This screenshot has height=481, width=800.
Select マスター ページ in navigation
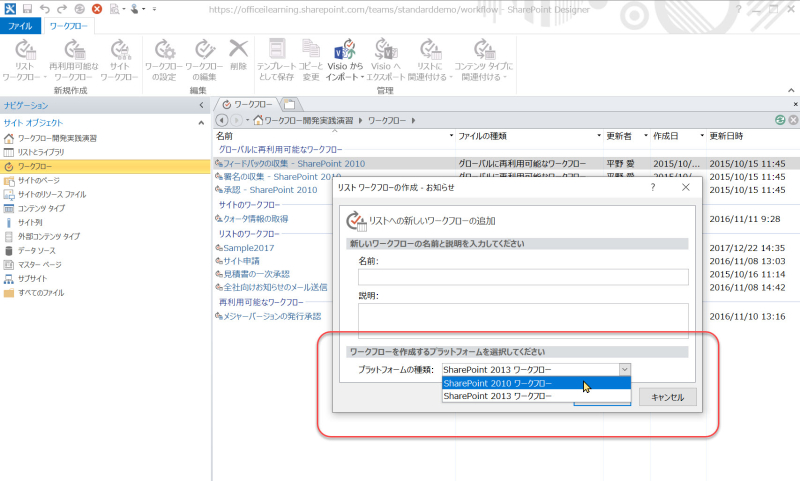(x=40, y=264)
